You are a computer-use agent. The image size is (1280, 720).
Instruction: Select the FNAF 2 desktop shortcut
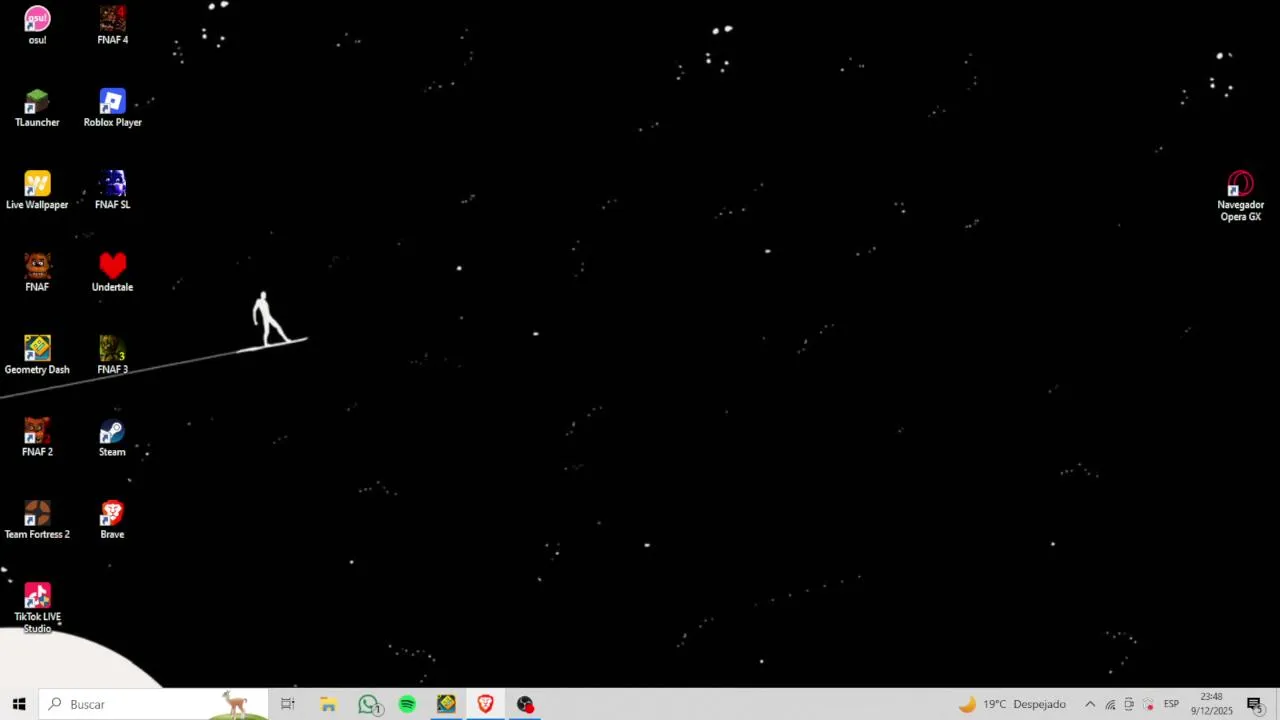click(x=37, y=437)
